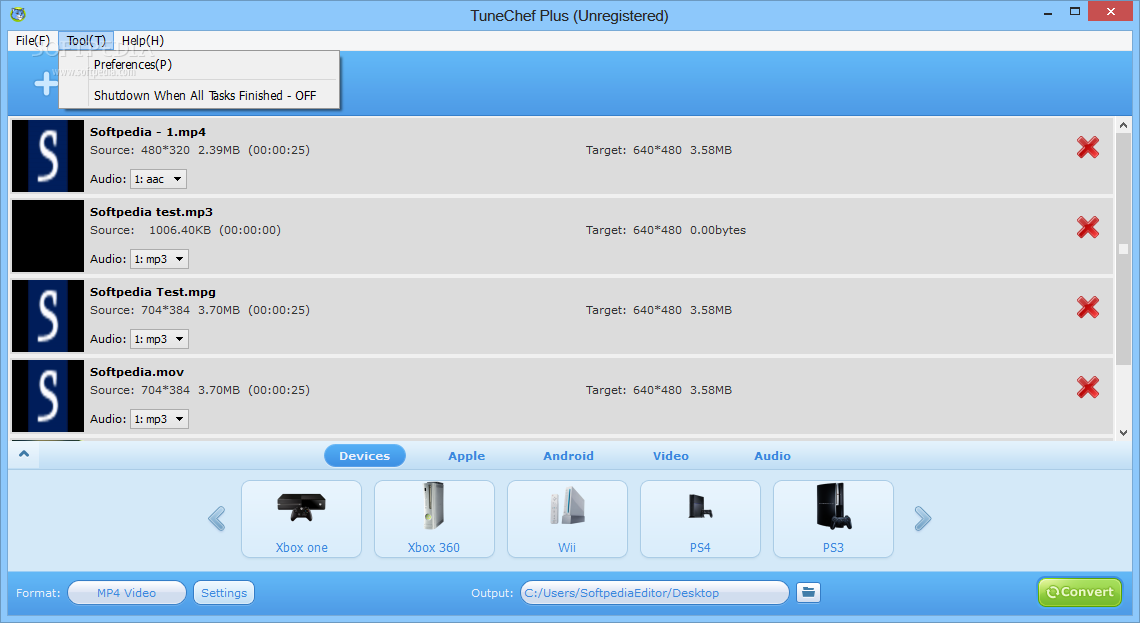Open audio dropdown for Softpedia Test.mpg

159,339
